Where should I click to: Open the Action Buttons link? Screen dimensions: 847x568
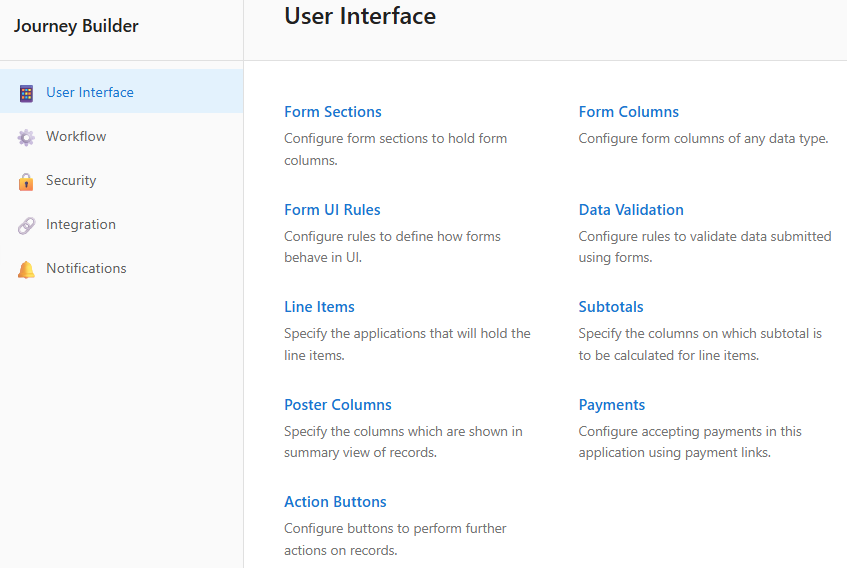click(x=335, y=502)
